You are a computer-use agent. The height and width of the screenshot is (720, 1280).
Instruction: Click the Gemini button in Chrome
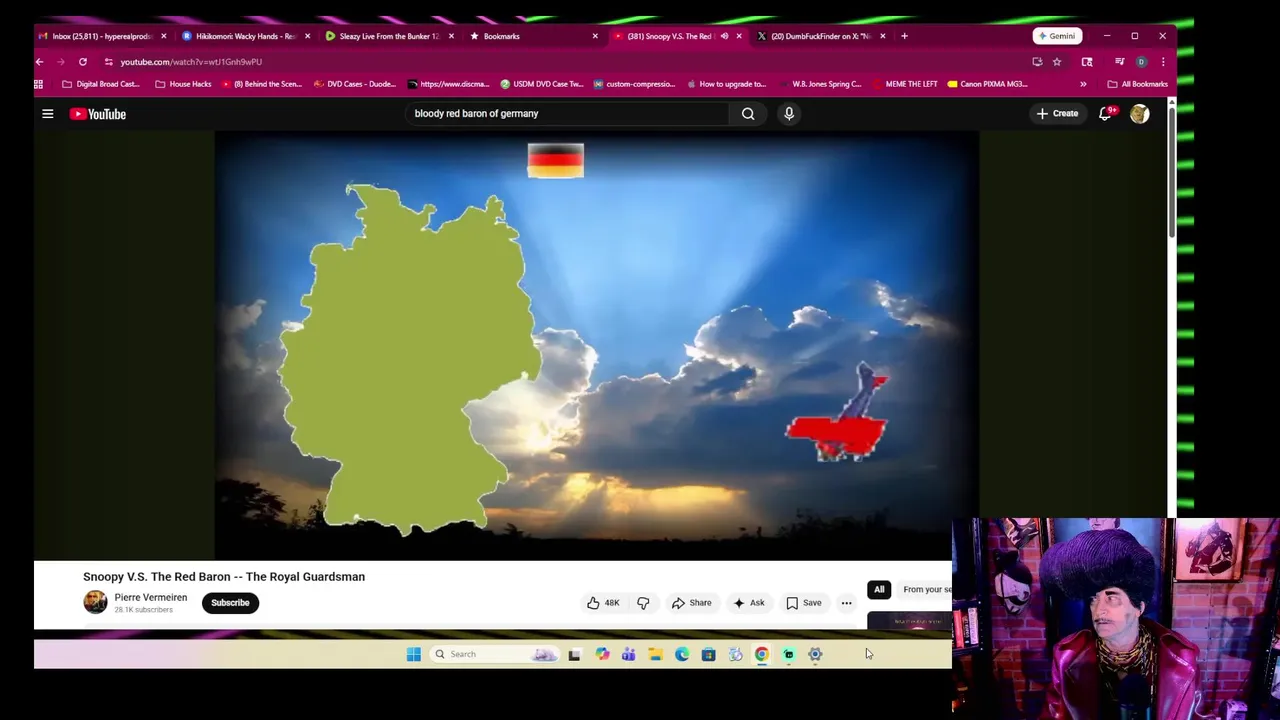coord(1057,36)
